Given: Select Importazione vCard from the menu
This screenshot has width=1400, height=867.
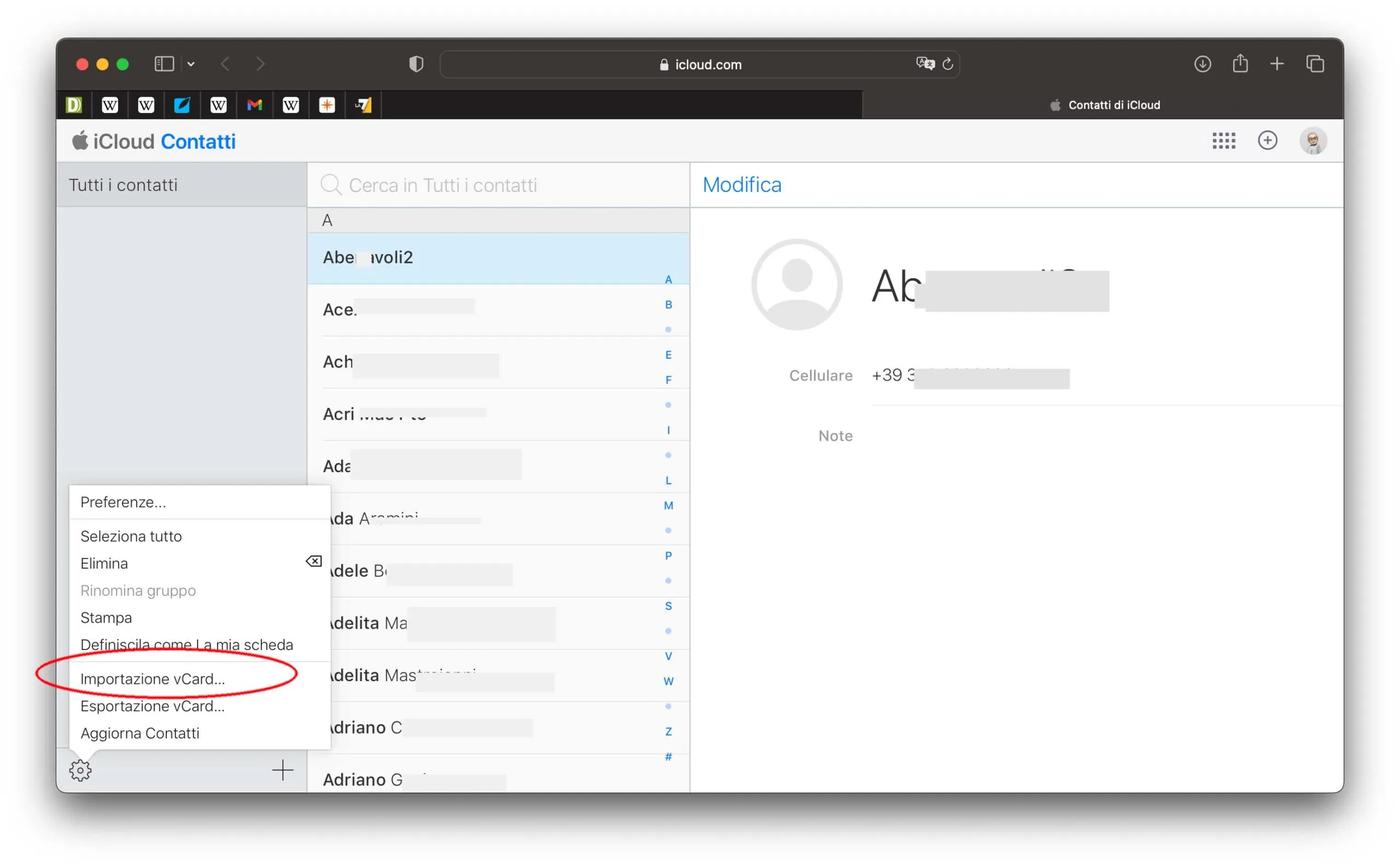Looking at the screenshot, I should (x=153, y=678).
